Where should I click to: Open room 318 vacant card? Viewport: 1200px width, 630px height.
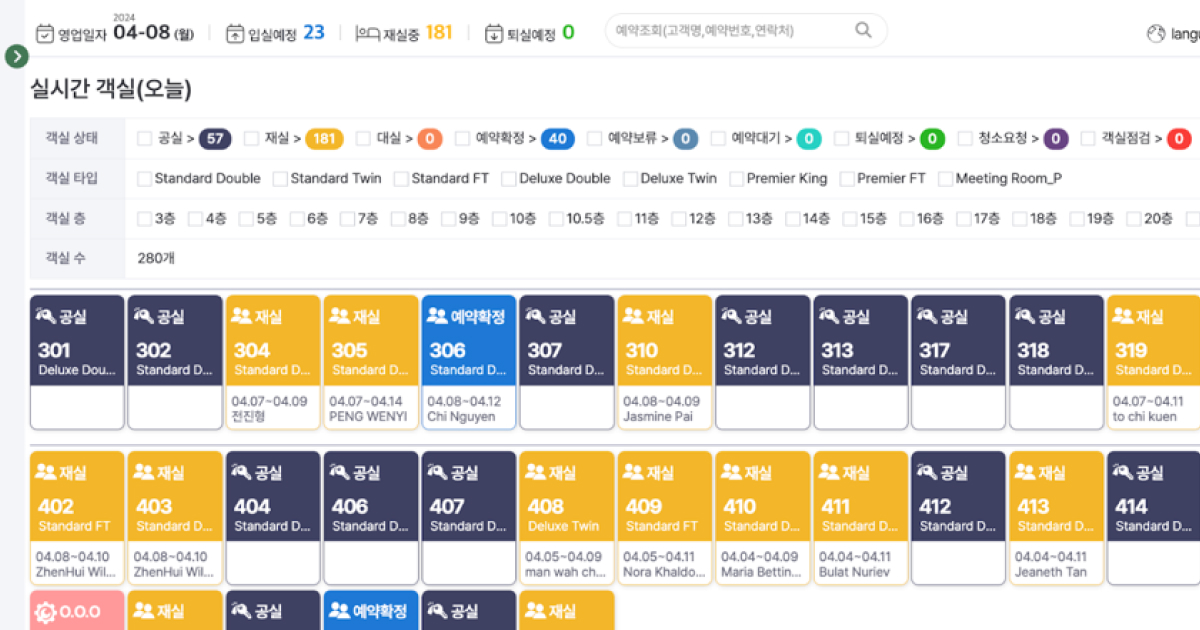(x=1057, y=362)
